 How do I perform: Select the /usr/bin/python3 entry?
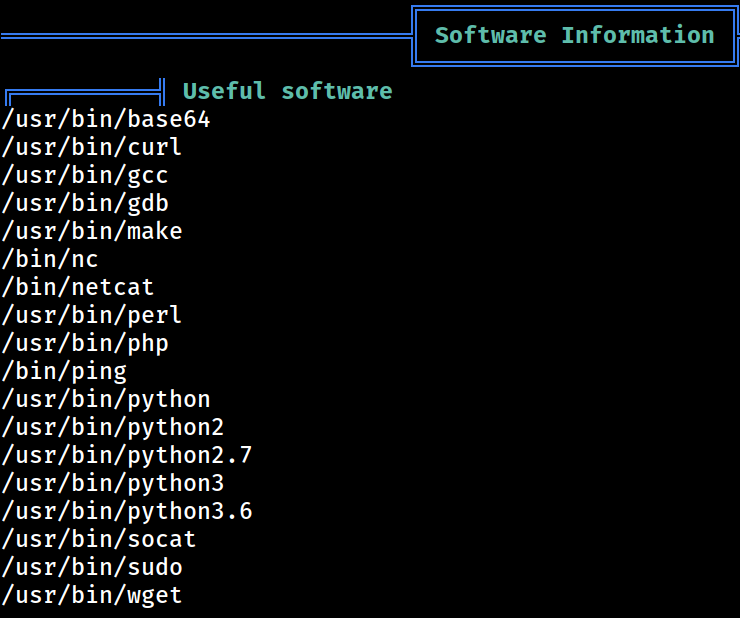tap(113, 483)
